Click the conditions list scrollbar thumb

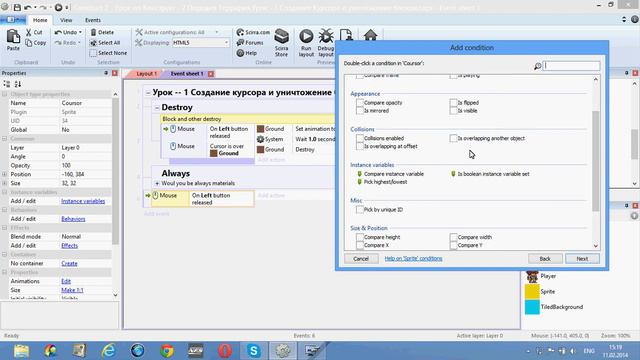click(596, 161)
